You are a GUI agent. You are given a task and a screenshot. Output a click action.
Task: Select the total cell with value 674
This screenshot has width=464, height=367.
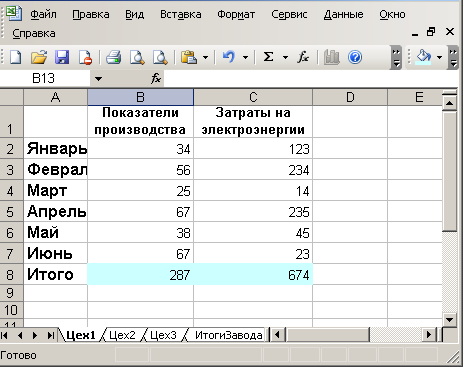pos(253,274)
